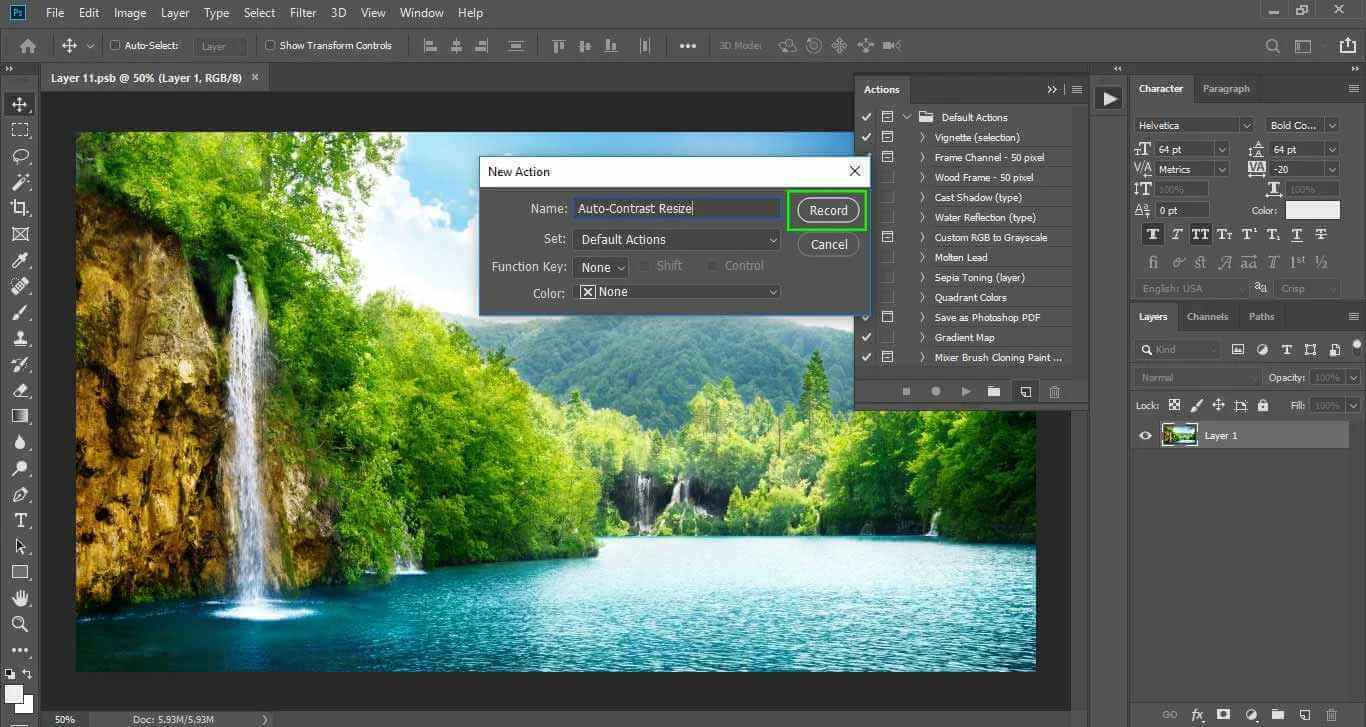Click the create new action icon
Image resolution: width=1366 pixels, height=727 pixels.
point(1025,392)
